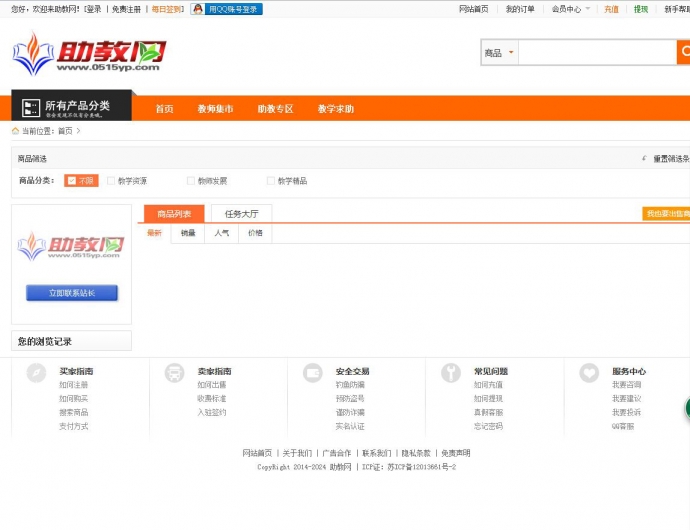Screen dimensions: 690x530
Task: Click the 买家指南 compass icon
Action: (36, 373)
